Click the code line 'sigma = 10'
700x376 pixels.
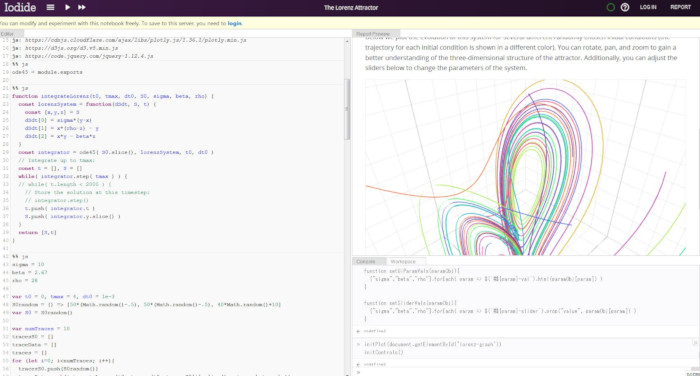(28, 265)
